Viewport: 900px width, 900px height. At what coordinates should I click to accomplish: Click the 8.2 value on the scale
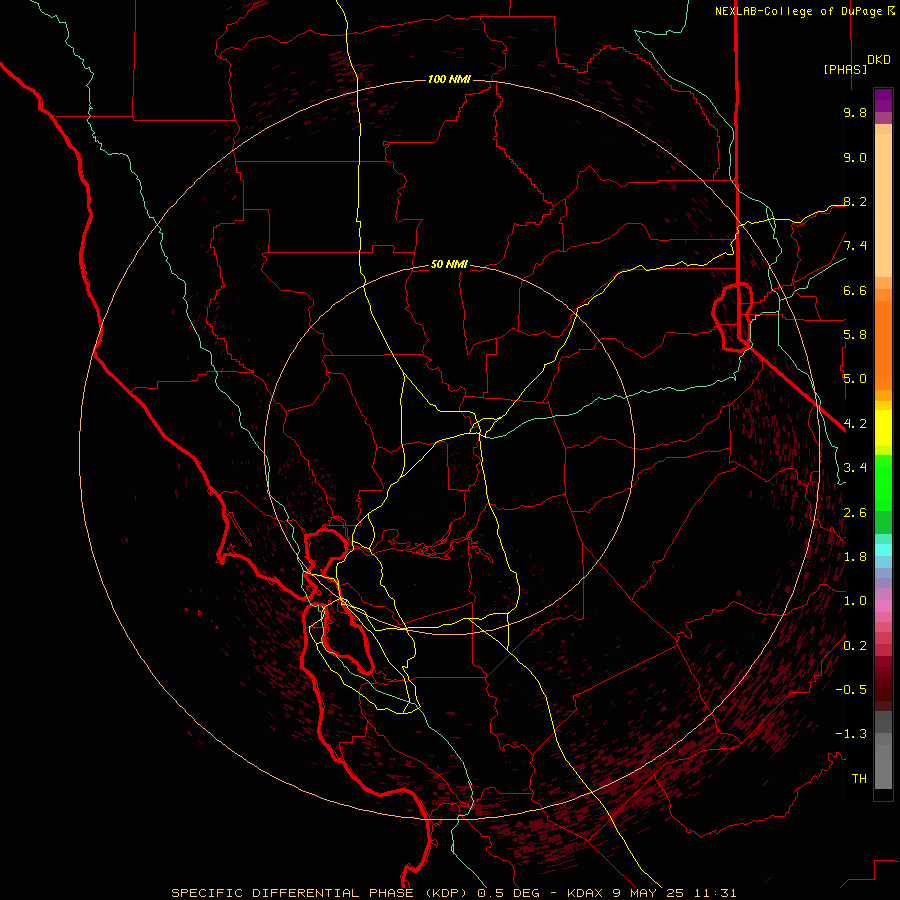pyautogui.click(x=855, y=201)
